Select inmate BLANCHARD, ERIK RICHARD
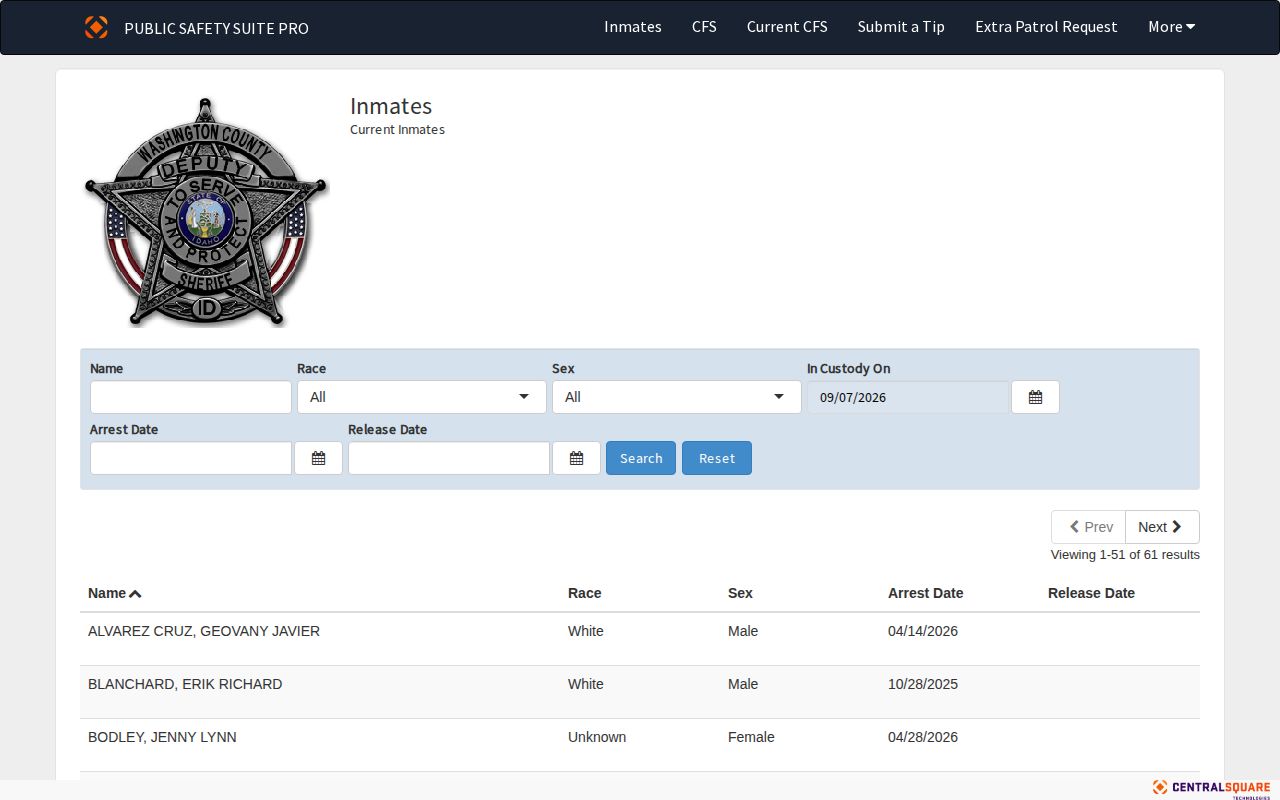 pyautogui.click(x=185, y=684)
